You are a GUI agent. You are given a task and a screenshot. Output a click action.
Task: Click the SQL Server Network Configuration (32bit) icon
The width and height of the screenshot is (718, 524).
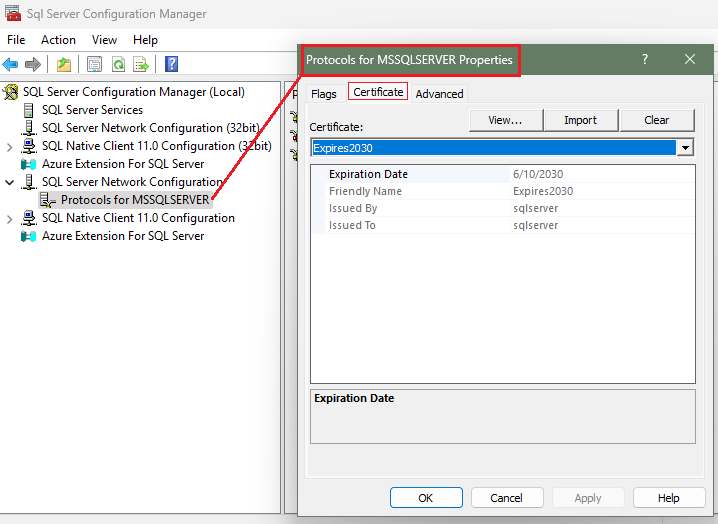28,128
